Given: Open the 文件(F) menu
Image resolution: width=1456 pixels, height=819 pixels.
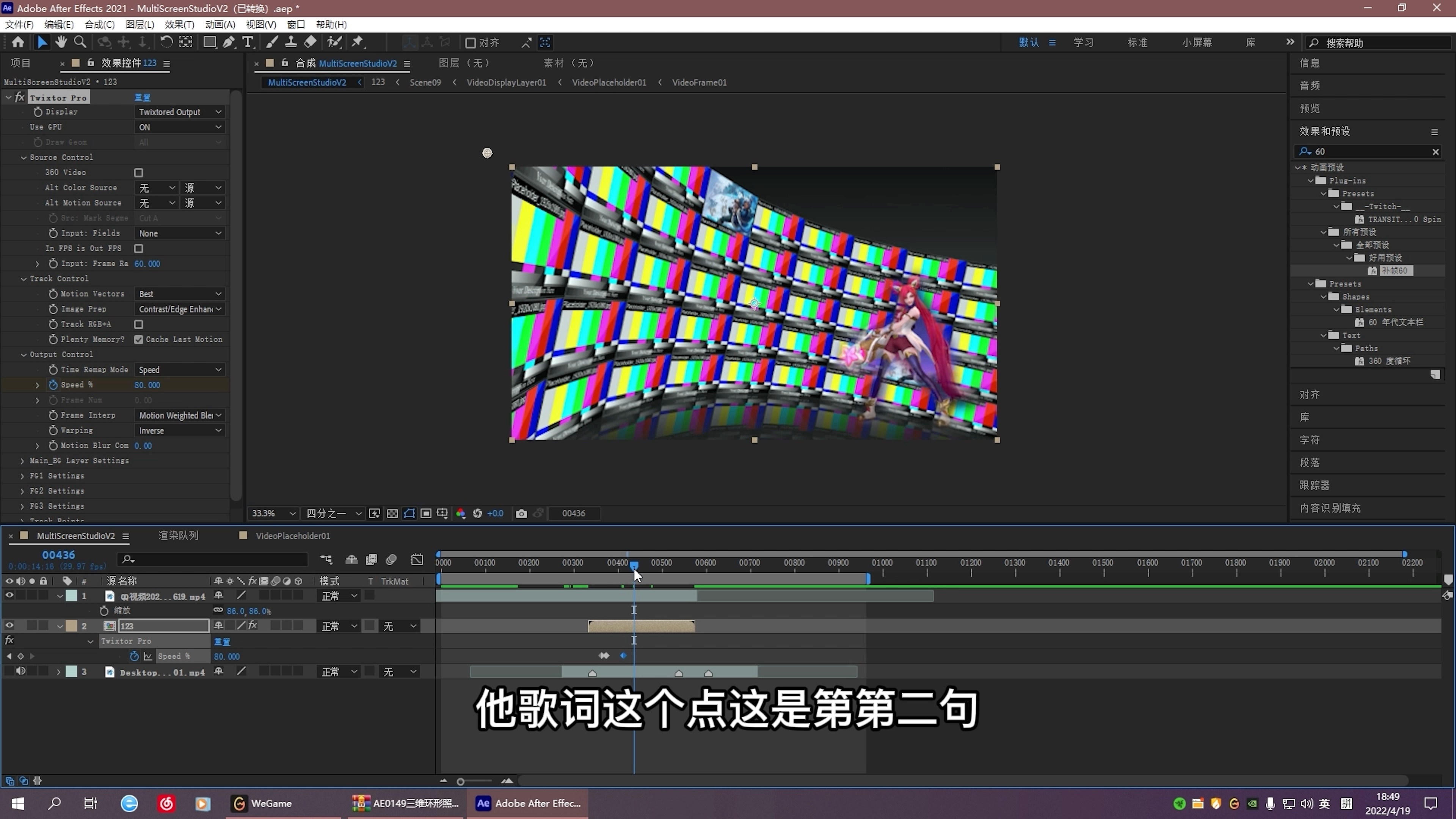Looking at the screenshot, I should point(19,24).
